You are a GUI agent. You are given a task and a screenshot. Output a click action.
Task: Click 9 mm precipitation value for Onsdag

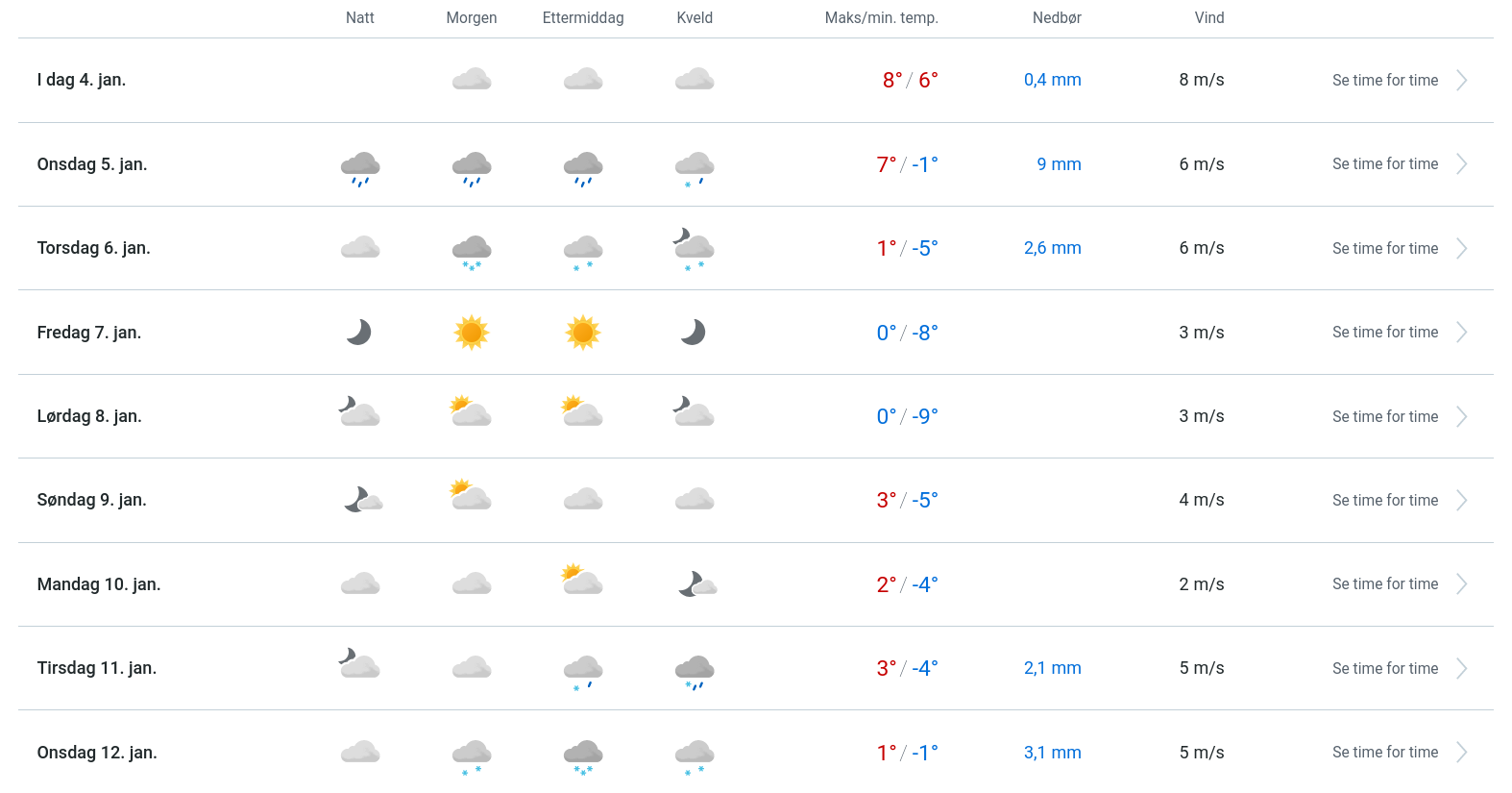coord(1059,164)
